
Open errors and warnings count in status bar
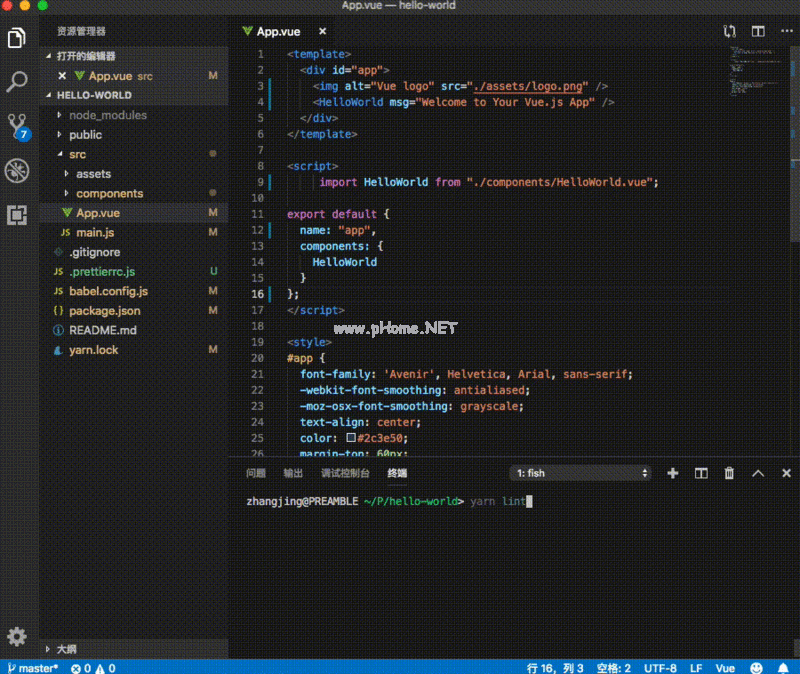(93, 668)
